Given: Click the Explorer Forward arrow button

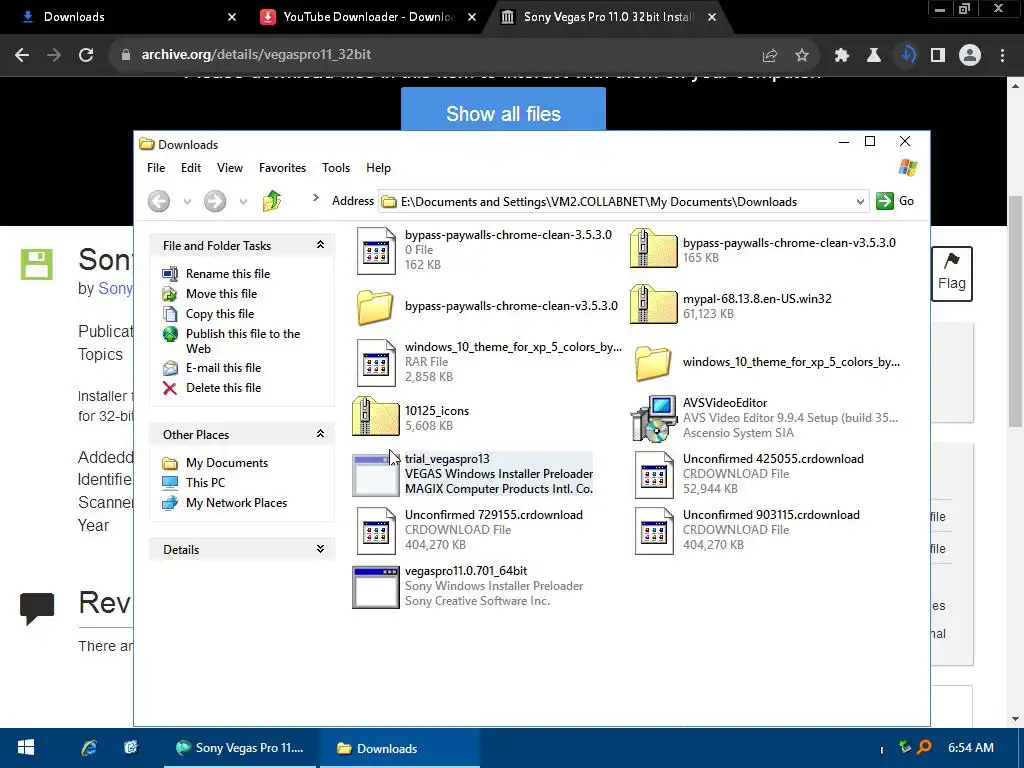Looking at the screenshot, I should (x=215, y=201).
